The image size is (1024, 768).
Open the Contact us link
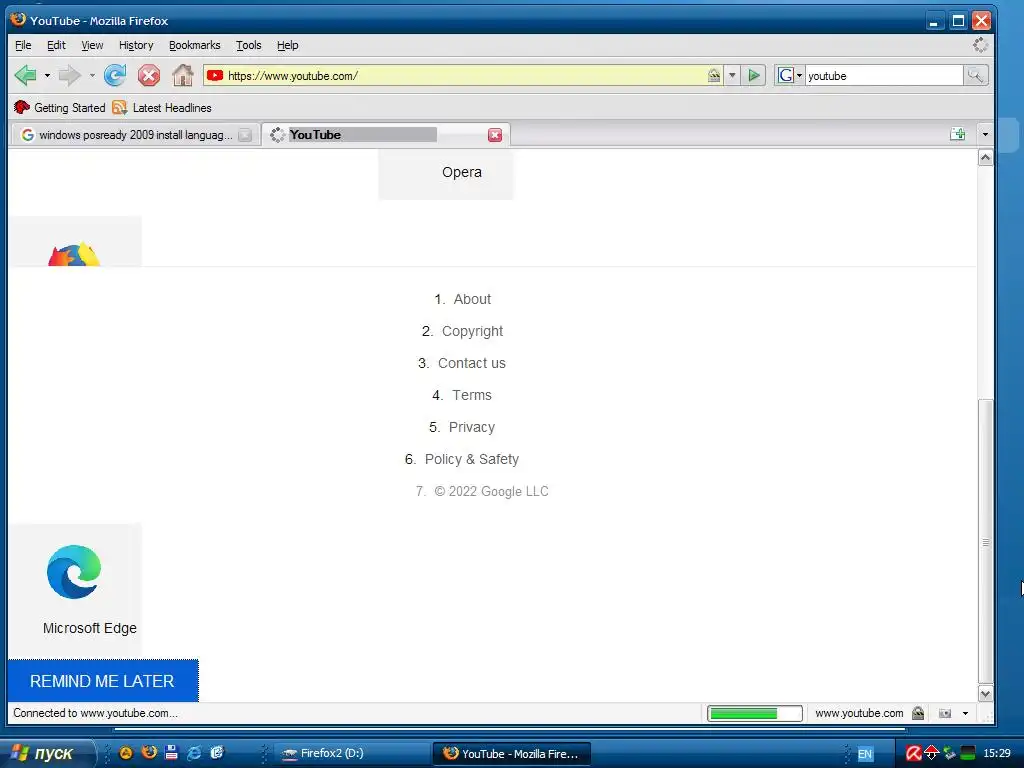pos(472,363)
